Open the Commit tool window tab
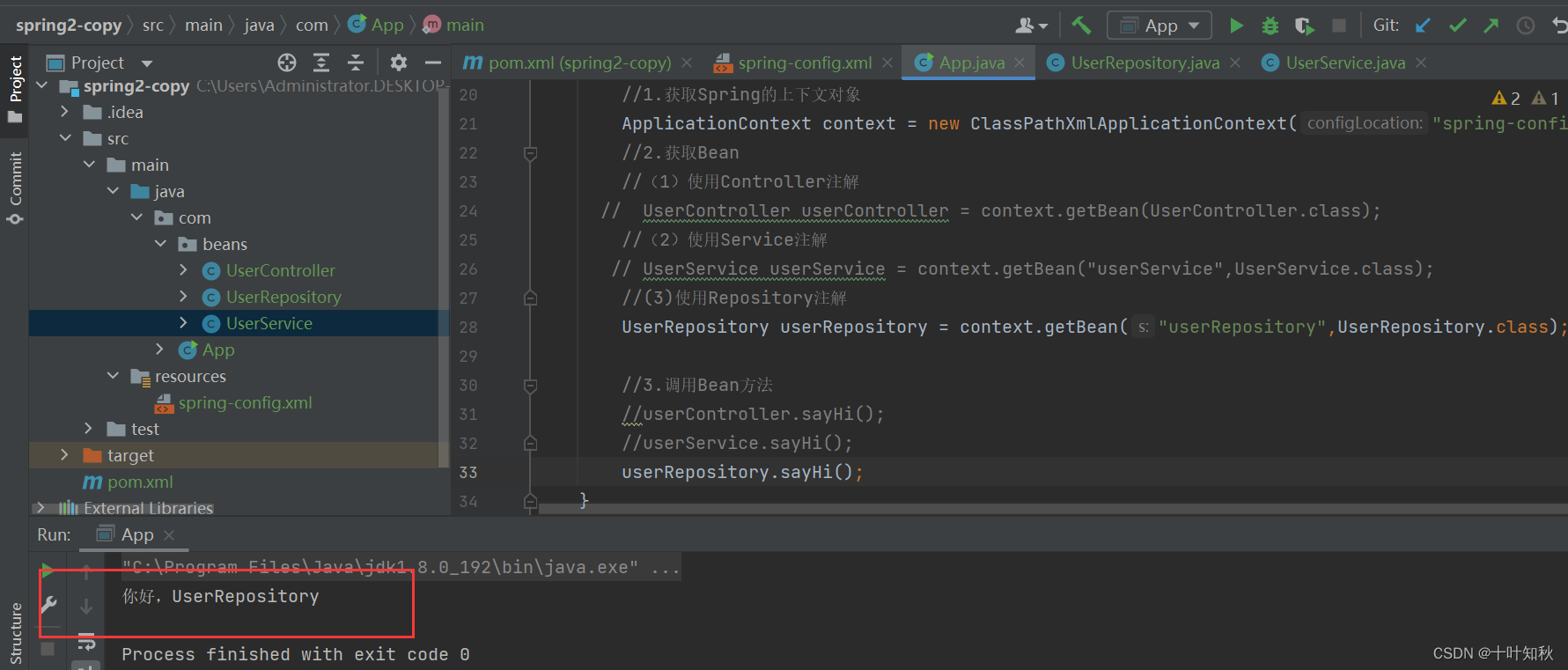1568x670 pixels. (x=15, y=187)
